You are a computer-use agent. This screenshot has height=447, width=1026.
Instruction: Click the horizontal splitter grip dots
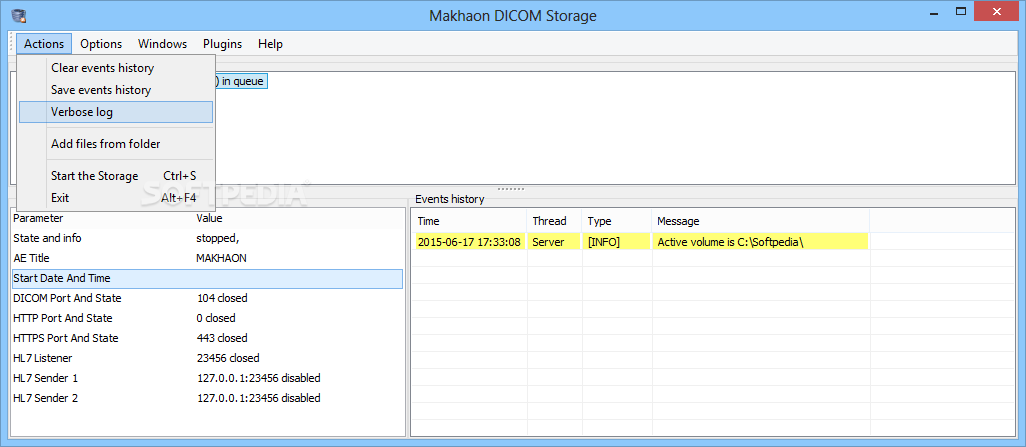tap(511, 189)
